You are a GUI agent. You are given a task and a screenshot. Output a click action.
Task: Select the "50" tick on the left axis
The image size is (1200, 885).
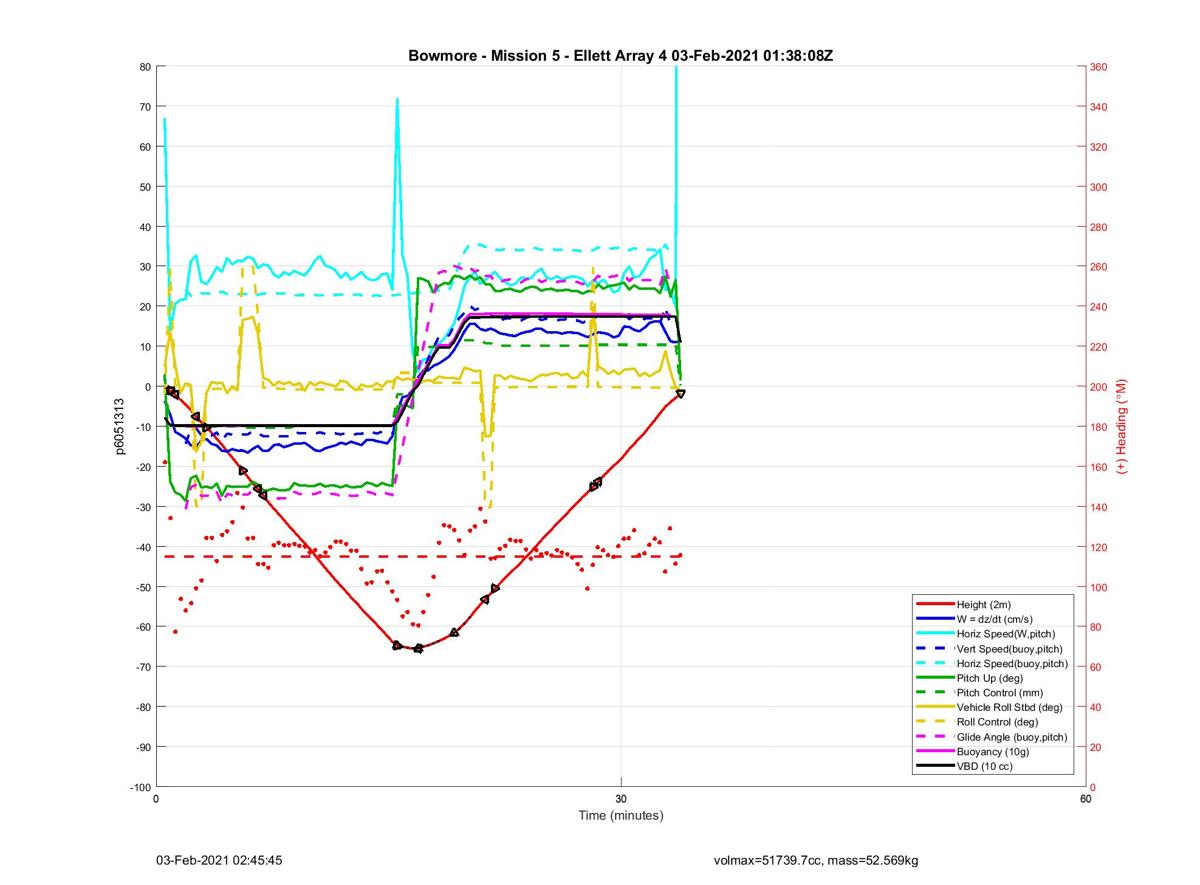click(144, 187)
